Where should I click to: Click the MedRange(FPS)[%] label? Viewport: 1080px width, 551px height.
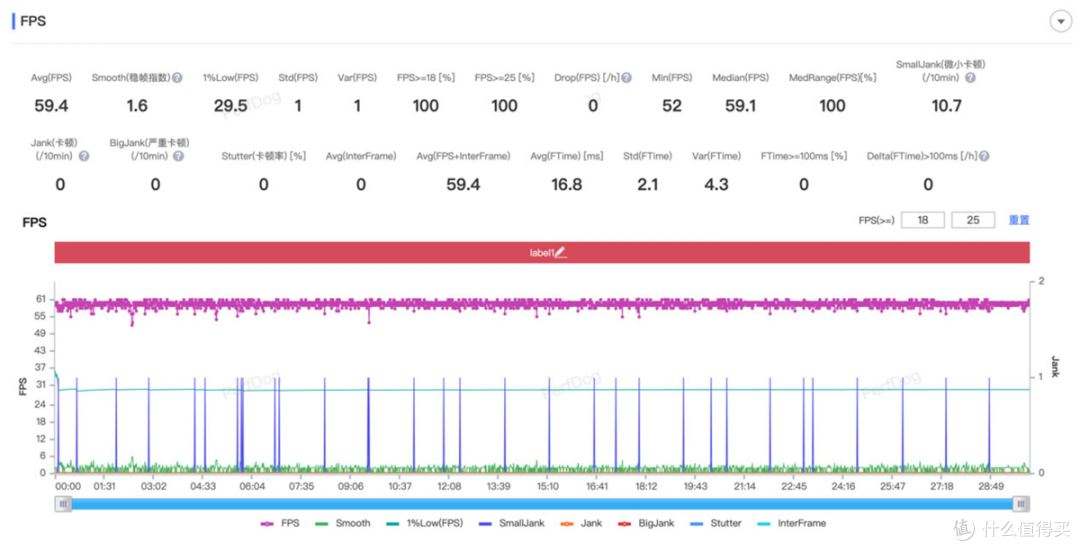coord(832,78)
